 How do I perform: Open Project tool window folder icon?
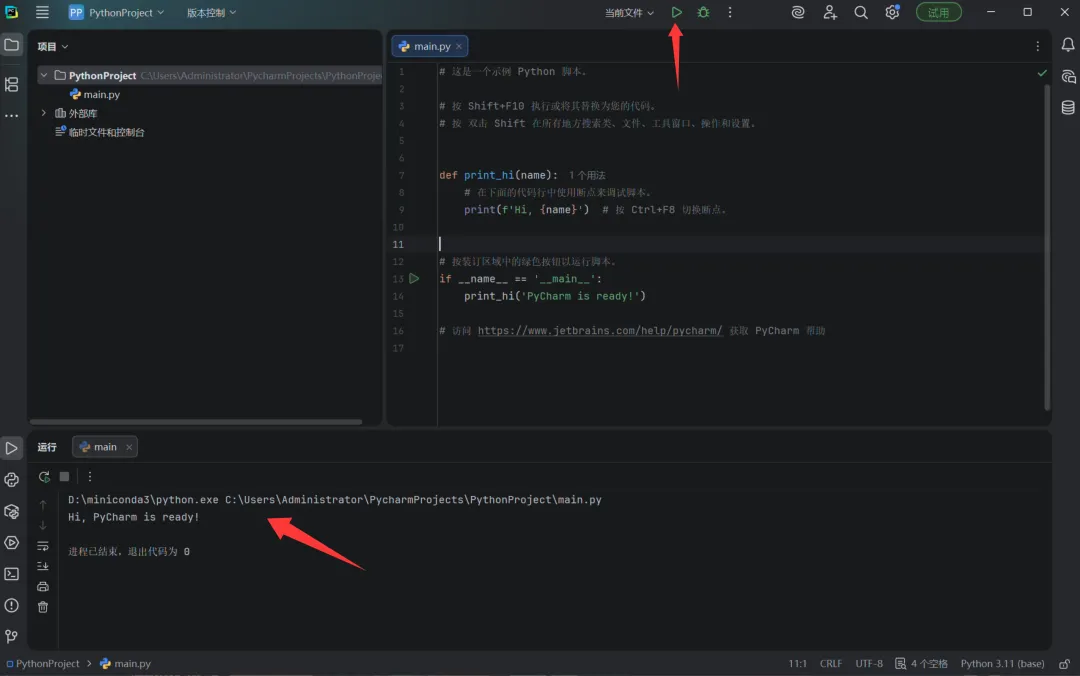(x=12, y=45)
